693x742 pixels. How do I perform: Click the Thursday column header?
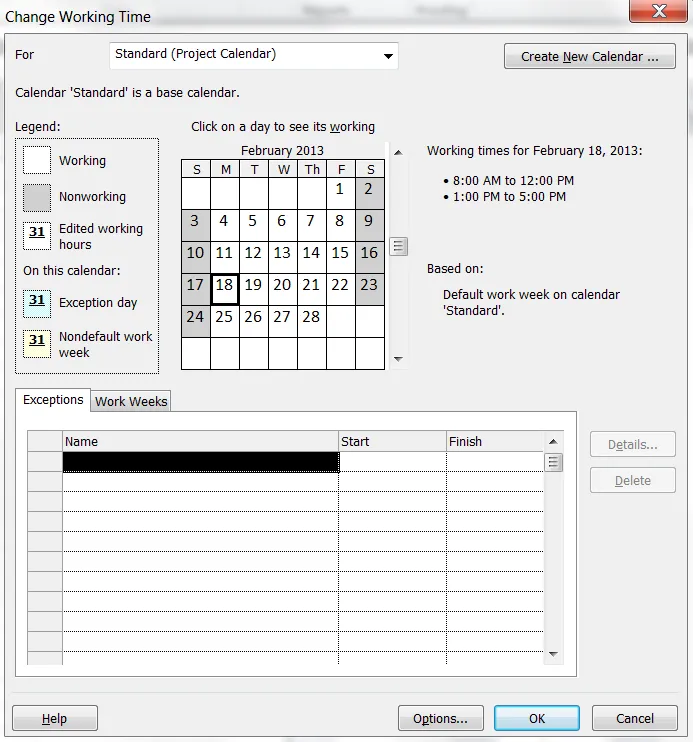(x=311, y=169)
